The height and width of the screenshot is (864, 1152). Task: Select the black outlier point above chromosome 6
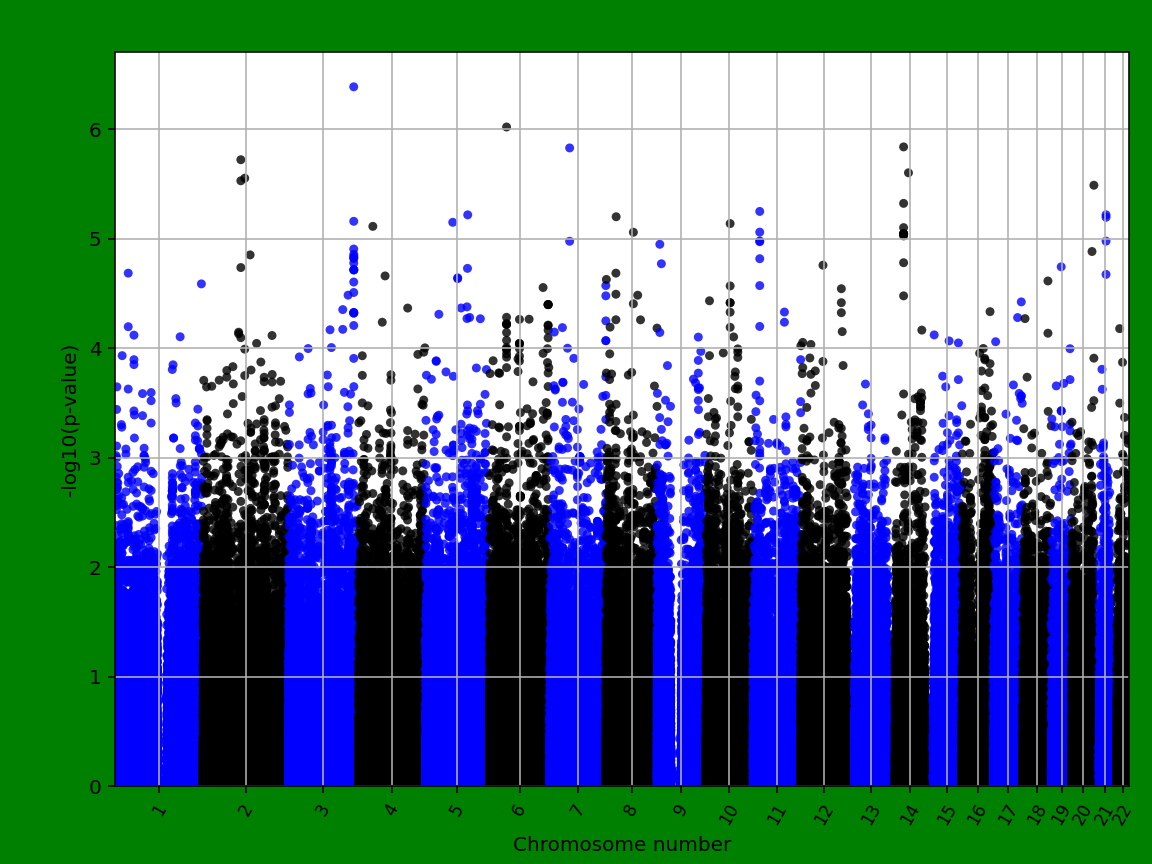point(505,126)
